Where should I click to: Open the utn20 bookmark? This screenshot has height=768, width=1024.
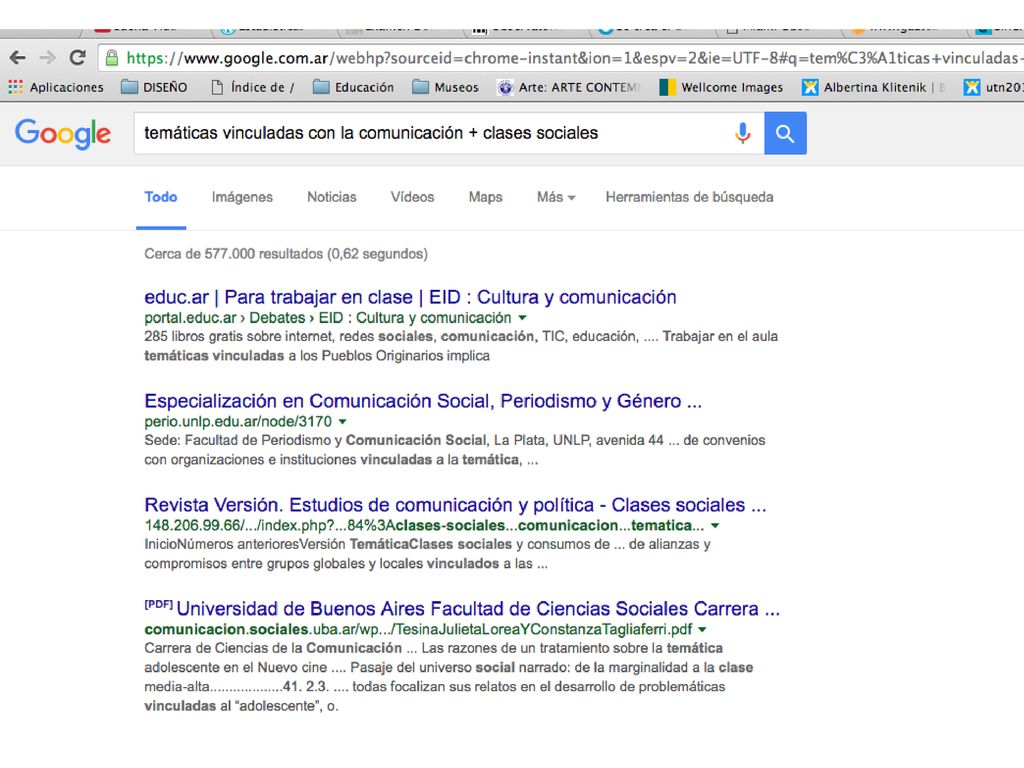point(993,87)
